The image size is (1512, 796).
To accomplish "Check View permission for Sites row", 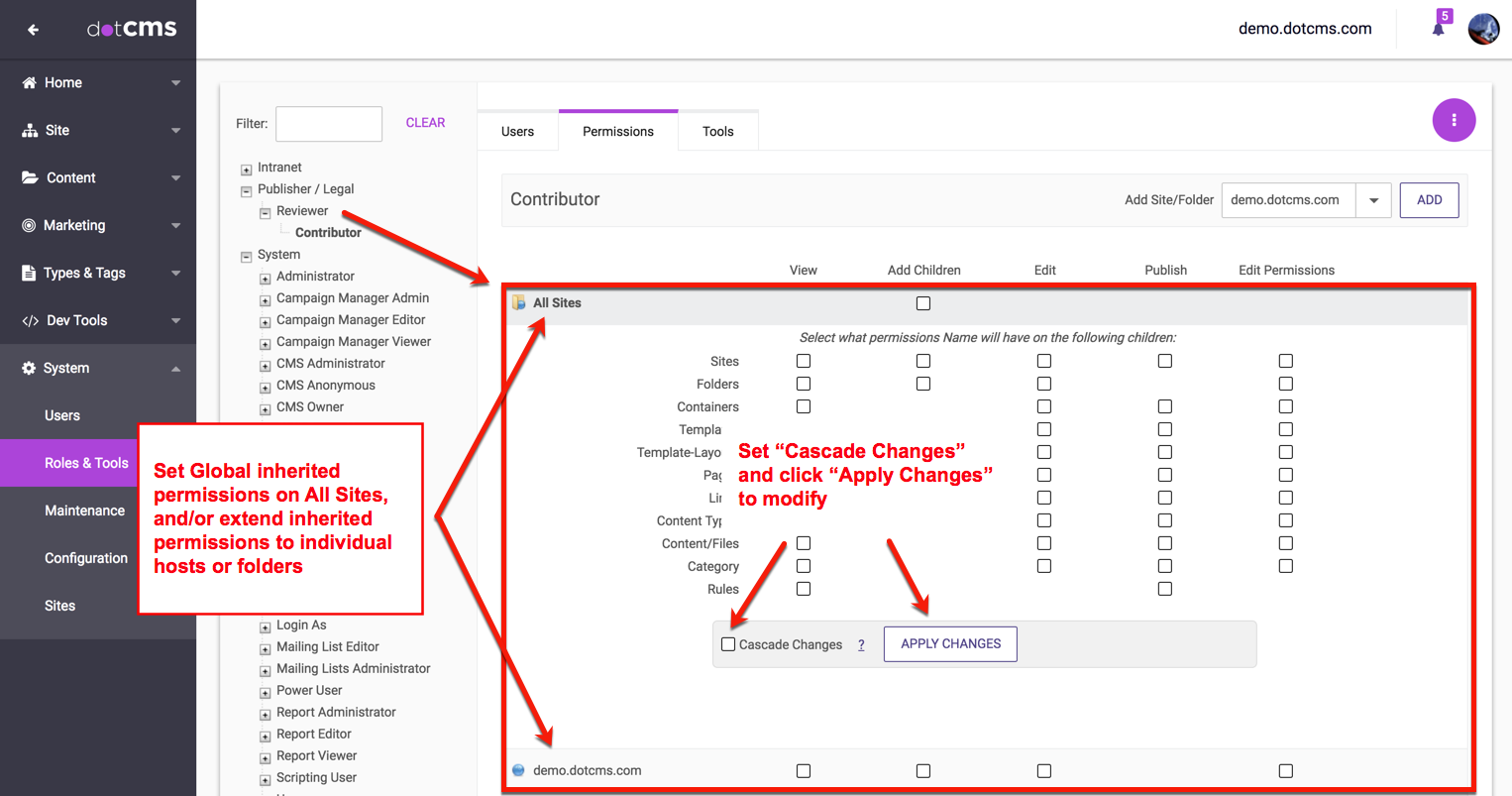I will (804, 361).
